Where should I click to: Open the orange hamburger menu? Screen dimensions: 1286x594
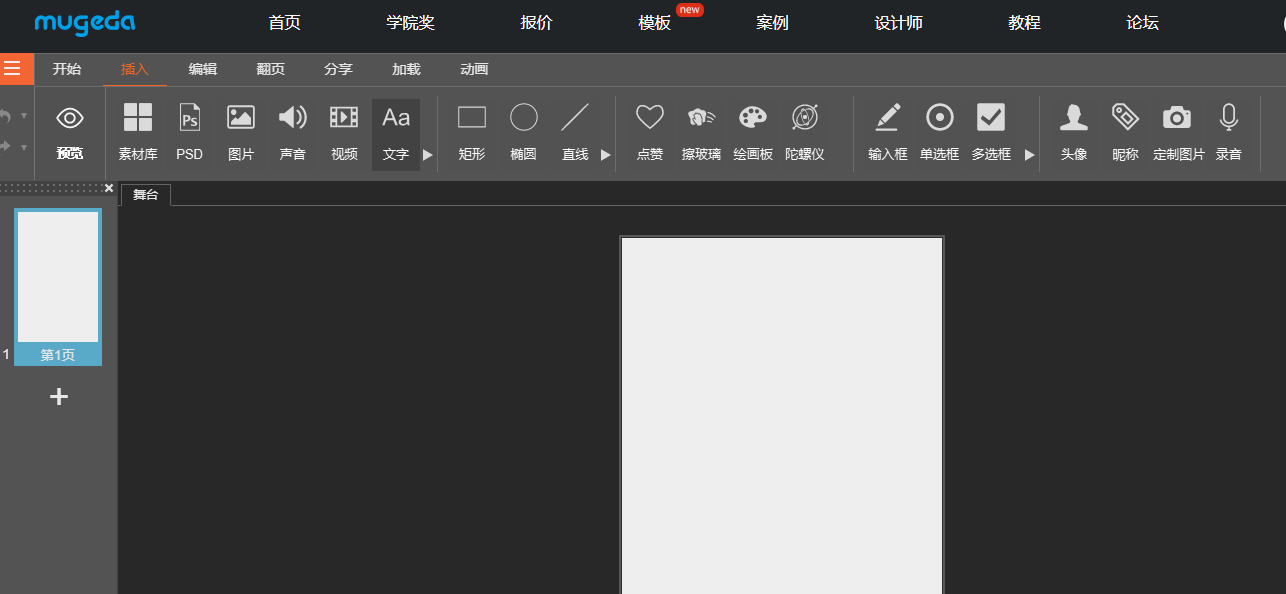[12, 68]
